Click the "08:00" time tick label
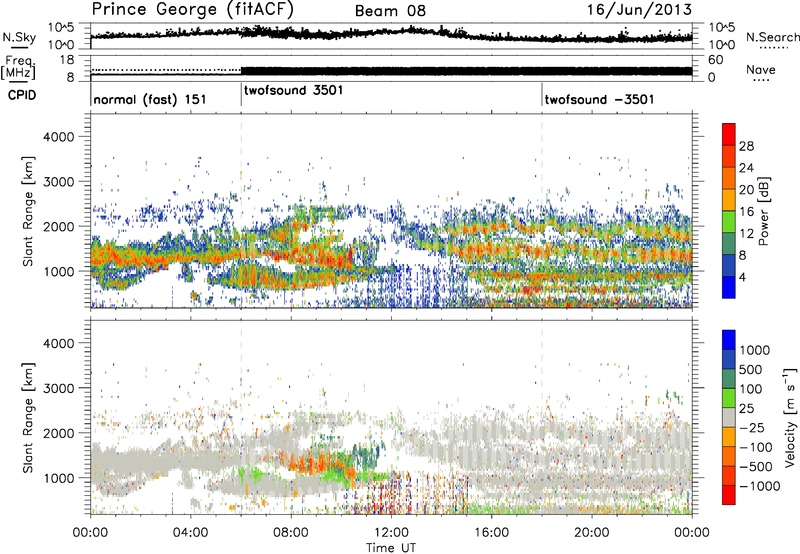The image size is (800, 554). [x=291, y=533]
